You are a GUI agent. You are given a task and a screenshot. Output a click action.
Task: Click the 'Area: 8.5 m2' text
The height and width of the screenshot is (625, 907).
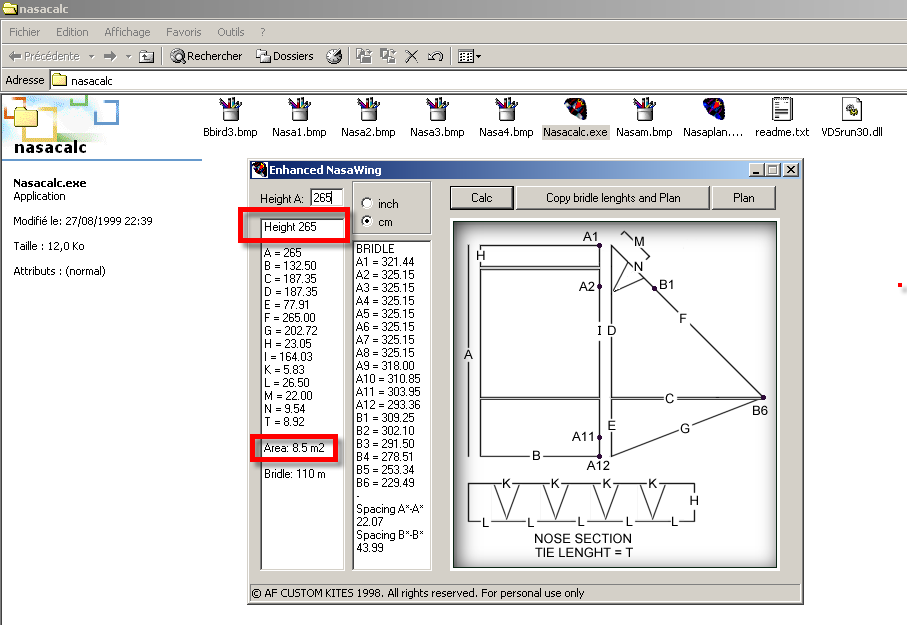(x=294, y=448)
